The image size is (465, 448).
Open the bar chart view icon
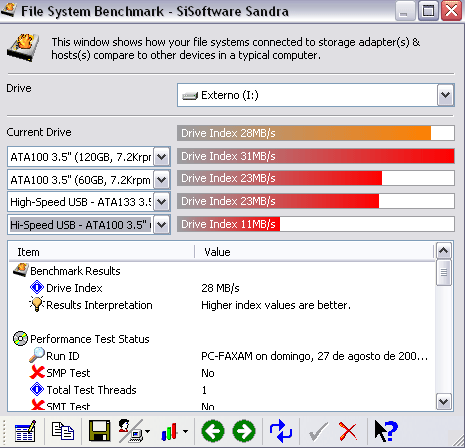[173, 431]
